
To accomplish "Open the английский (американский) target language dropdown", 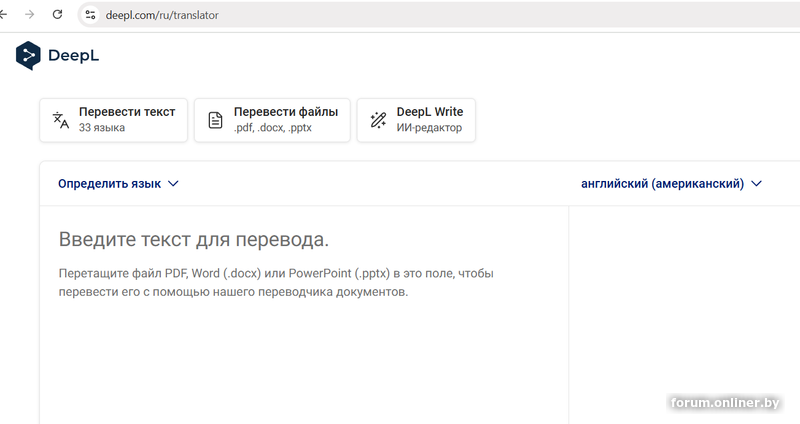I will [x=662, y=184].
